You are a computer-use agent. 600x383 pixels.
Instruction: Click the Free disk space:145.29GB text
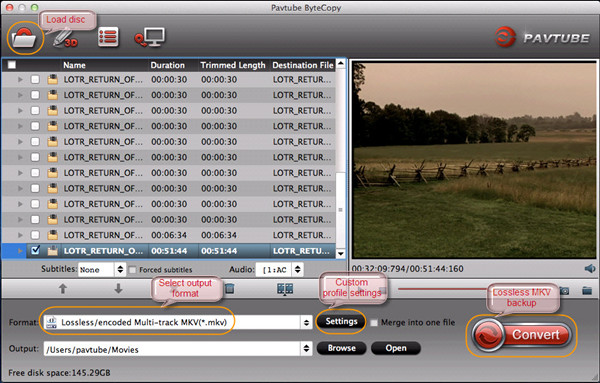pyautogui.click(x=59, y=373)
